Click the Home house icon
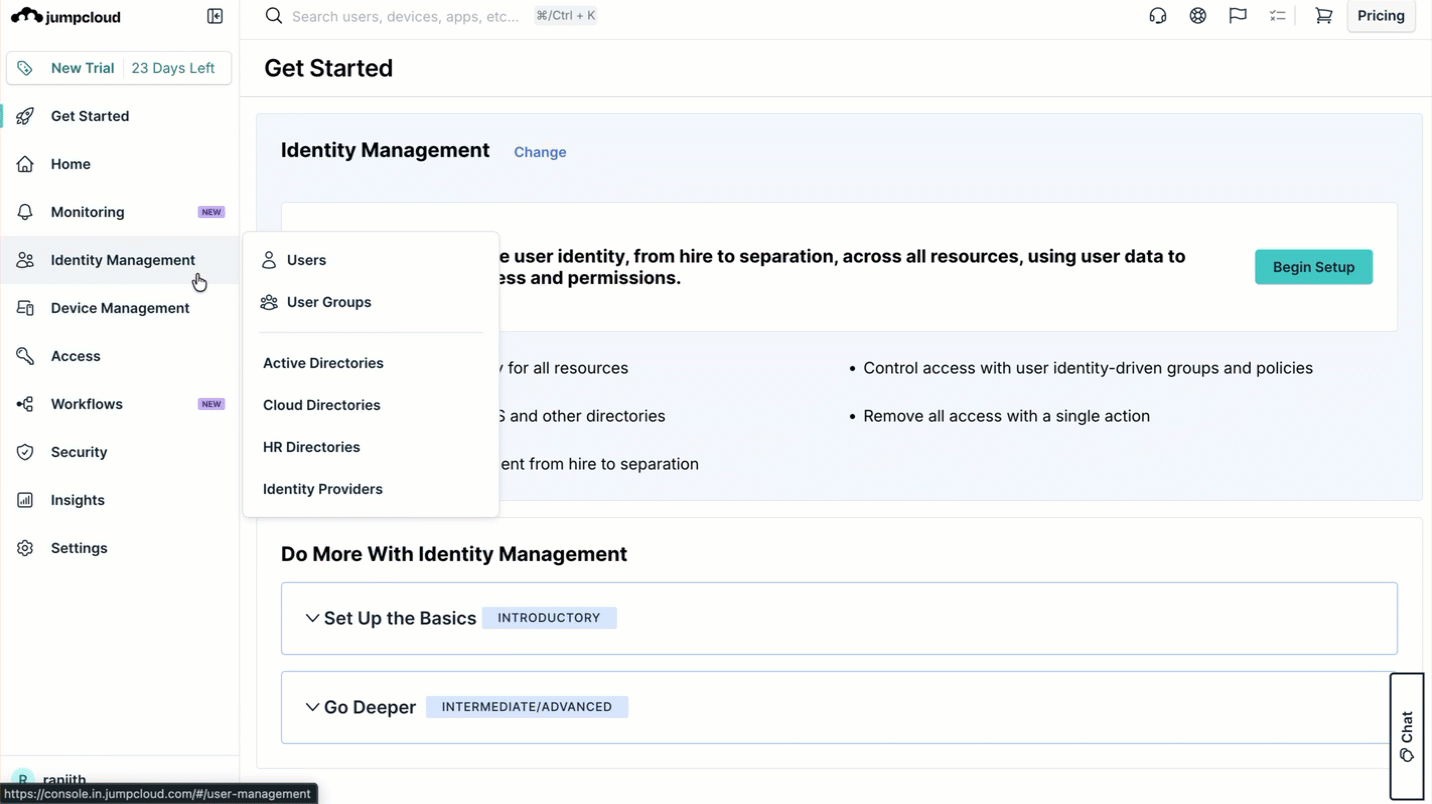Image resolution: width=1432 pixels, height=804 pixels. (x=25, y=164)
